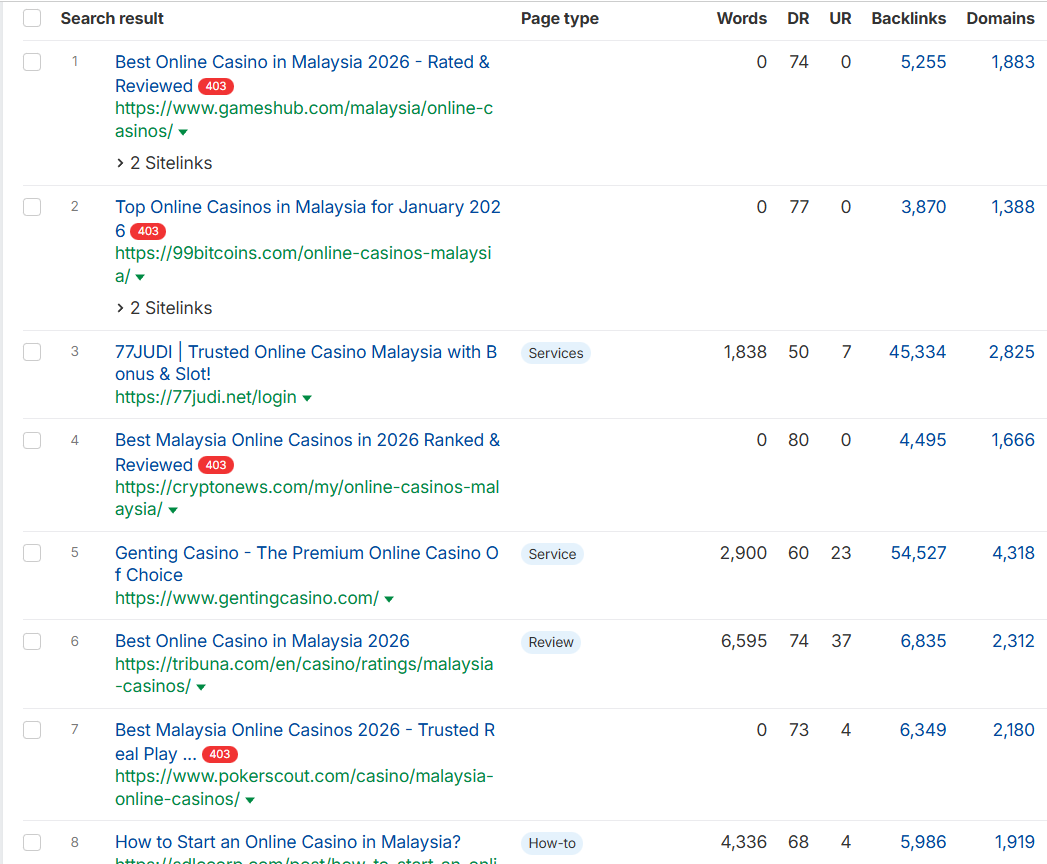Open the dropdown arrow after 77judi.net/login URL

pos(307,398)
